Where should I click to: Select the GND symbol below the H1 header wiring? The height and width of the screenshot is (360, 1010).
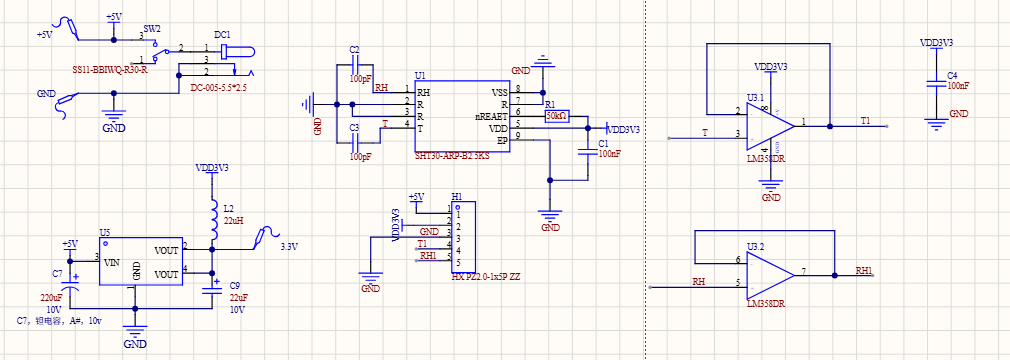[370, 278]
